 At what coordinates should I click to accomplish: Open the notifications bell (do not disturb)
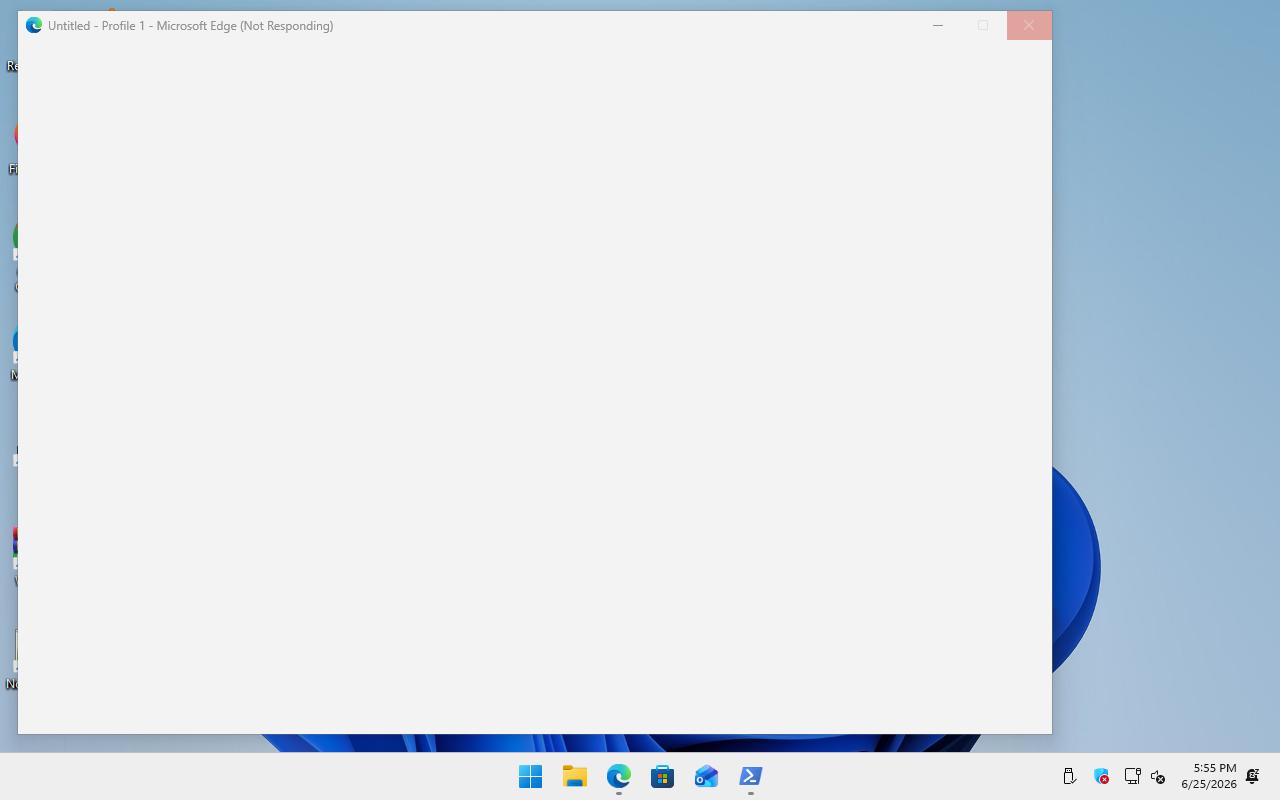click(x=1252, y=776)
